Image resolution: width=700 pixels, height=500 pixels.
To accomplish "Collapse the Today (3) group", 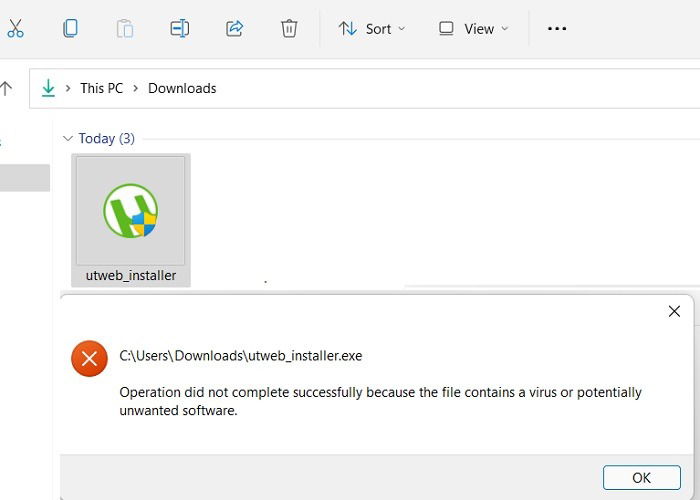I will 68,138.
